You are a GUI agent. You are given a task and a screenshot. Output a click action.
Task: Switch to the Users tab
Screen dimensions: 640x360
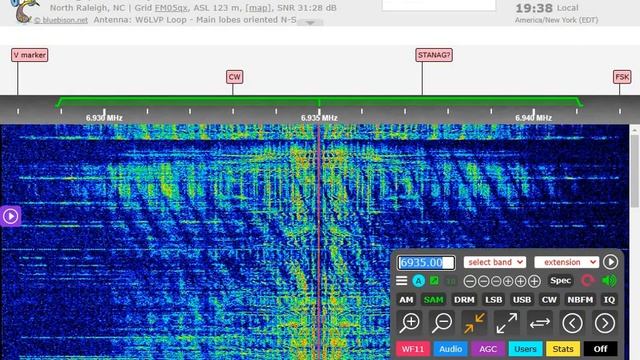[525, 349]
